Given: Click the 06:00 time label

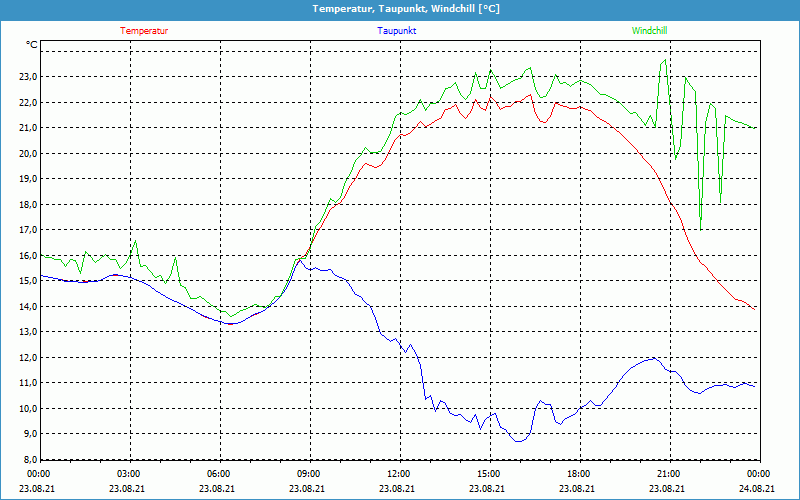Looking at the screenshot, I should [218, 474].
